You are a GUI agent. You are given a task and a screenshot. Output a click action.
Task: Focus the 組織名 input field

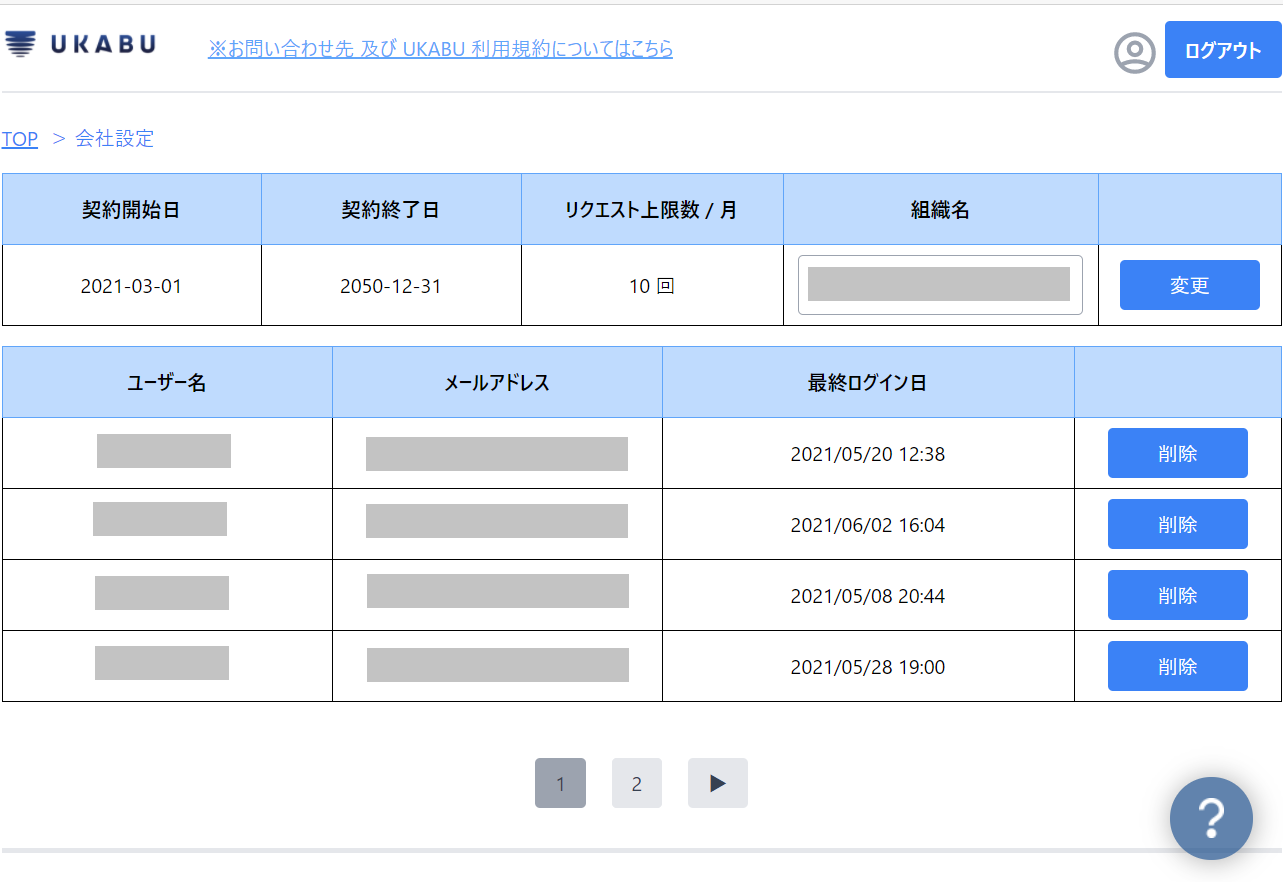tap(940, 285)
